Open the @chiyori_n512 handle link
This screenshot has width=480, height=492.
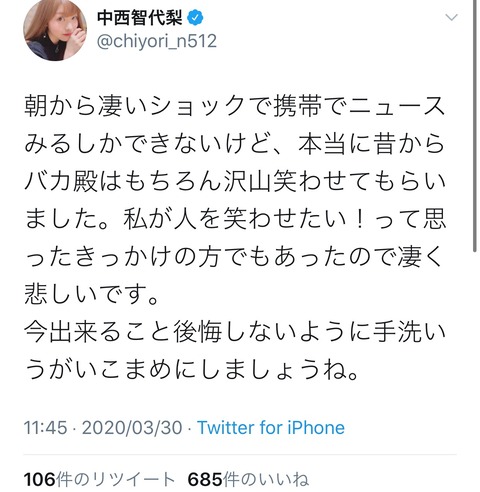tap(157, 41)
